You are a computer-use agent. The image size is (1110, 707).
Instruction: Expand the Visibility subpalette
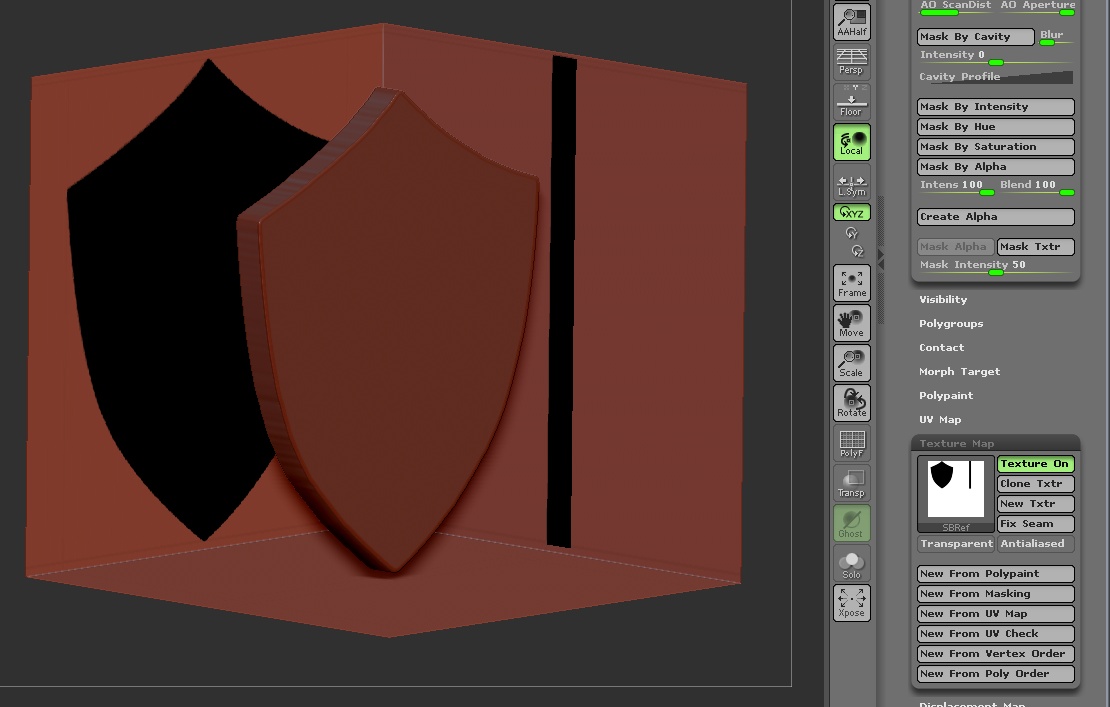943,299
